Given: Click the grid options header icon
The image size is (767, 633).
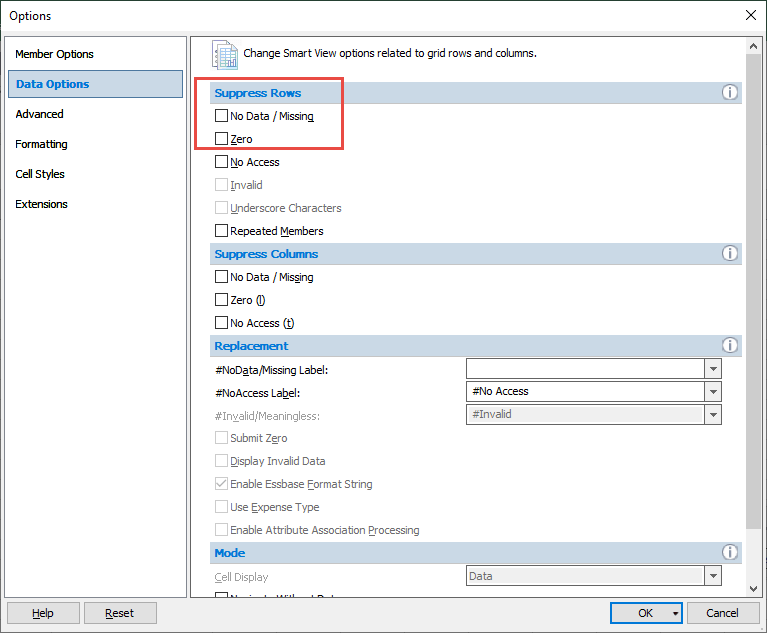Looking at the screenshot, I should [225, 55].
